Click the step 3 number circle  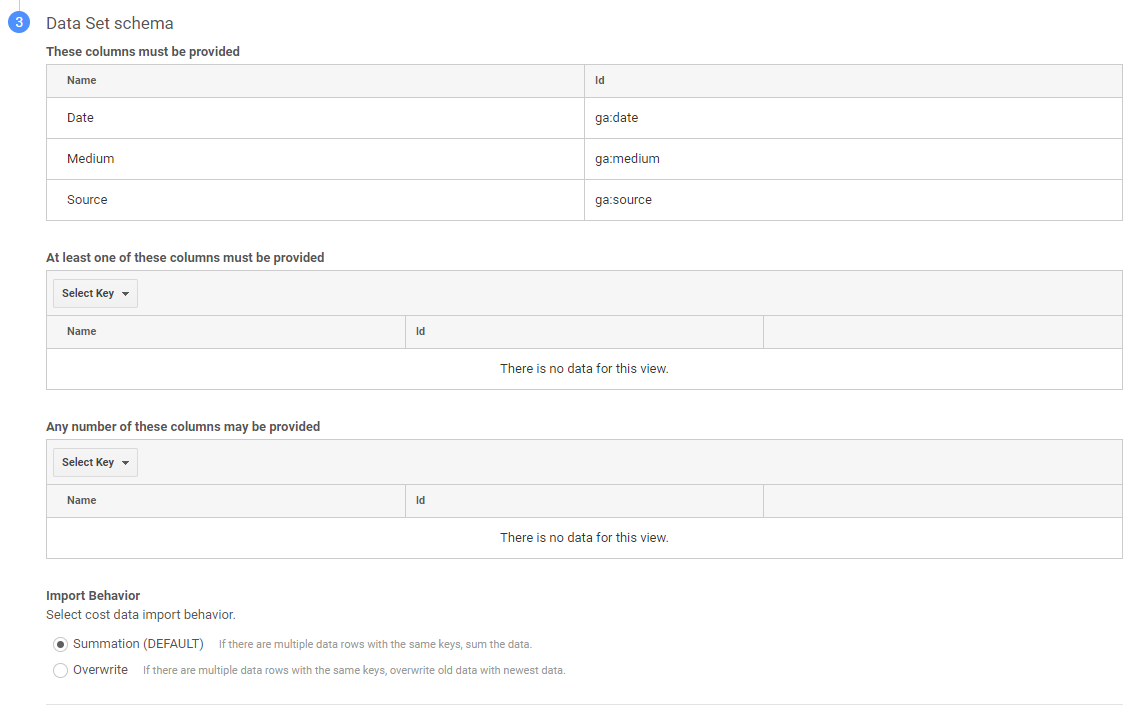pos(20,23)
